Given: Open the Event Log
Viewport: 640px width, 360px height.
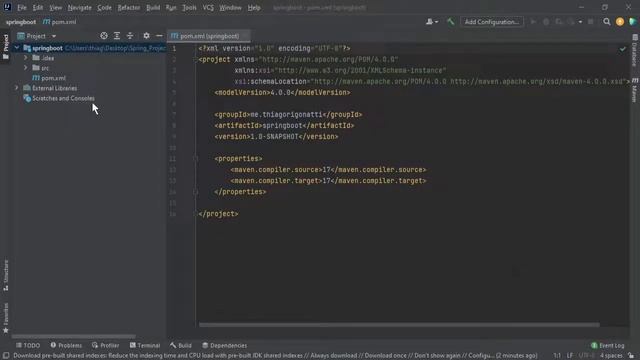Looking at the screenshot, I should click(x=608, y=345).
